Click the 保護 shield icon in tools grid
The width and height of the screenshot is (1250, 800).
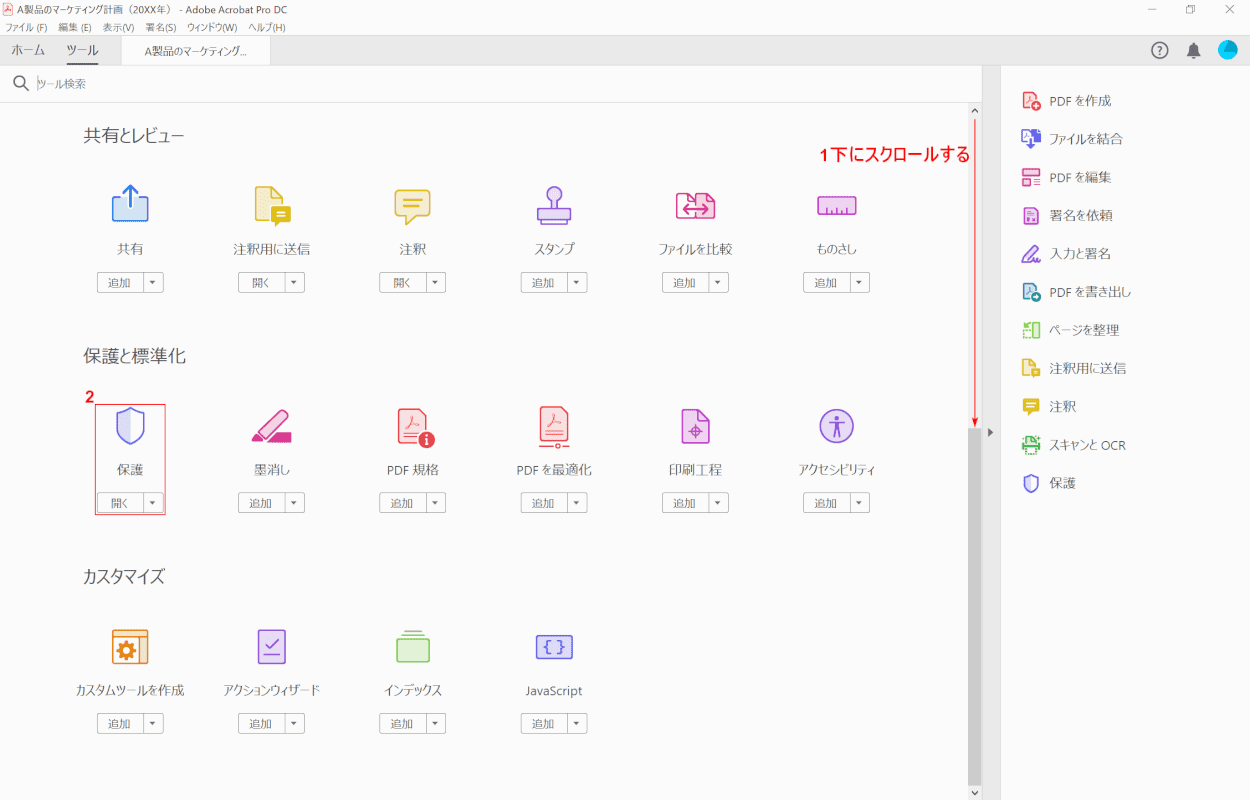click(130, 425)
